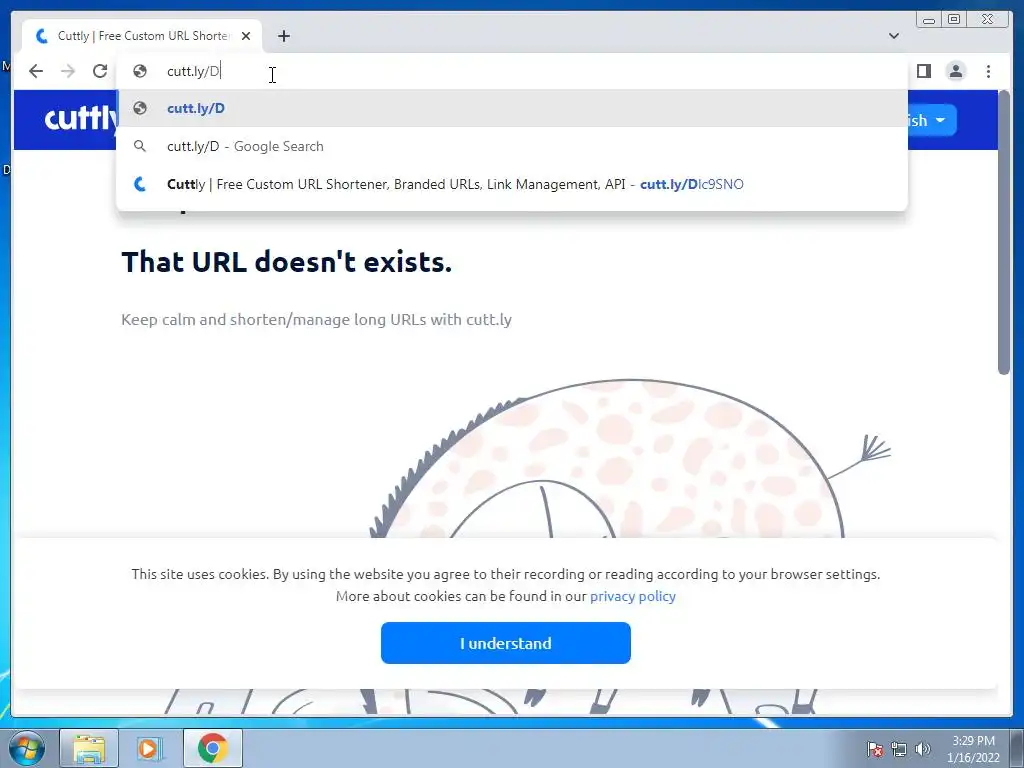Image resolution: width=1024 pixels, height=768 pixels.
Task: Open the volume speaker tray icon
Action: point(922,748)
